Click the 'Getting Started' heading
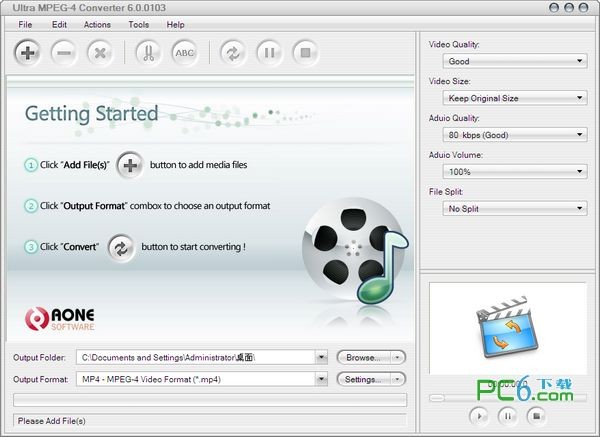The height and width of the screenshot is (437, 600). (91, 114)
